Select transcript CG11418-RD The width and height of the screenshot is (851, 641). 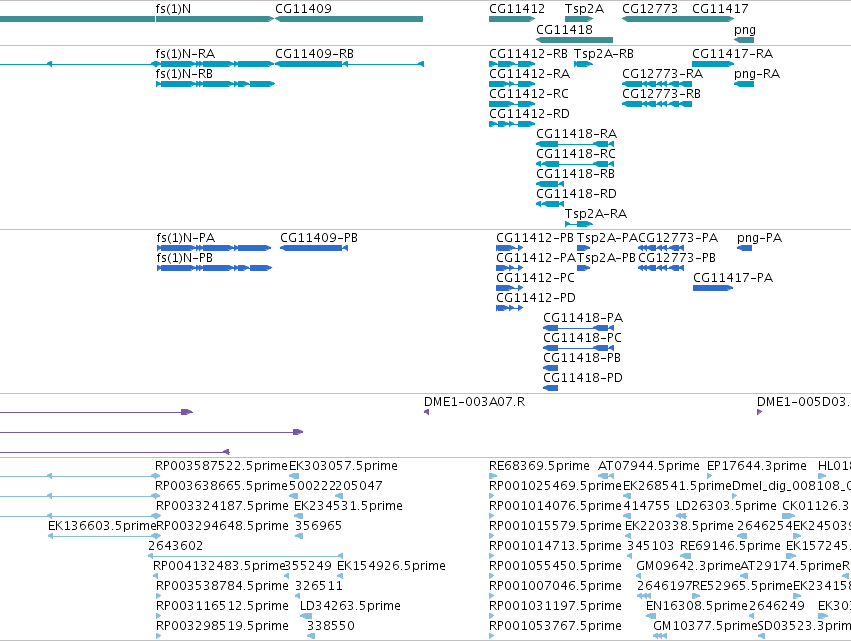576,194
